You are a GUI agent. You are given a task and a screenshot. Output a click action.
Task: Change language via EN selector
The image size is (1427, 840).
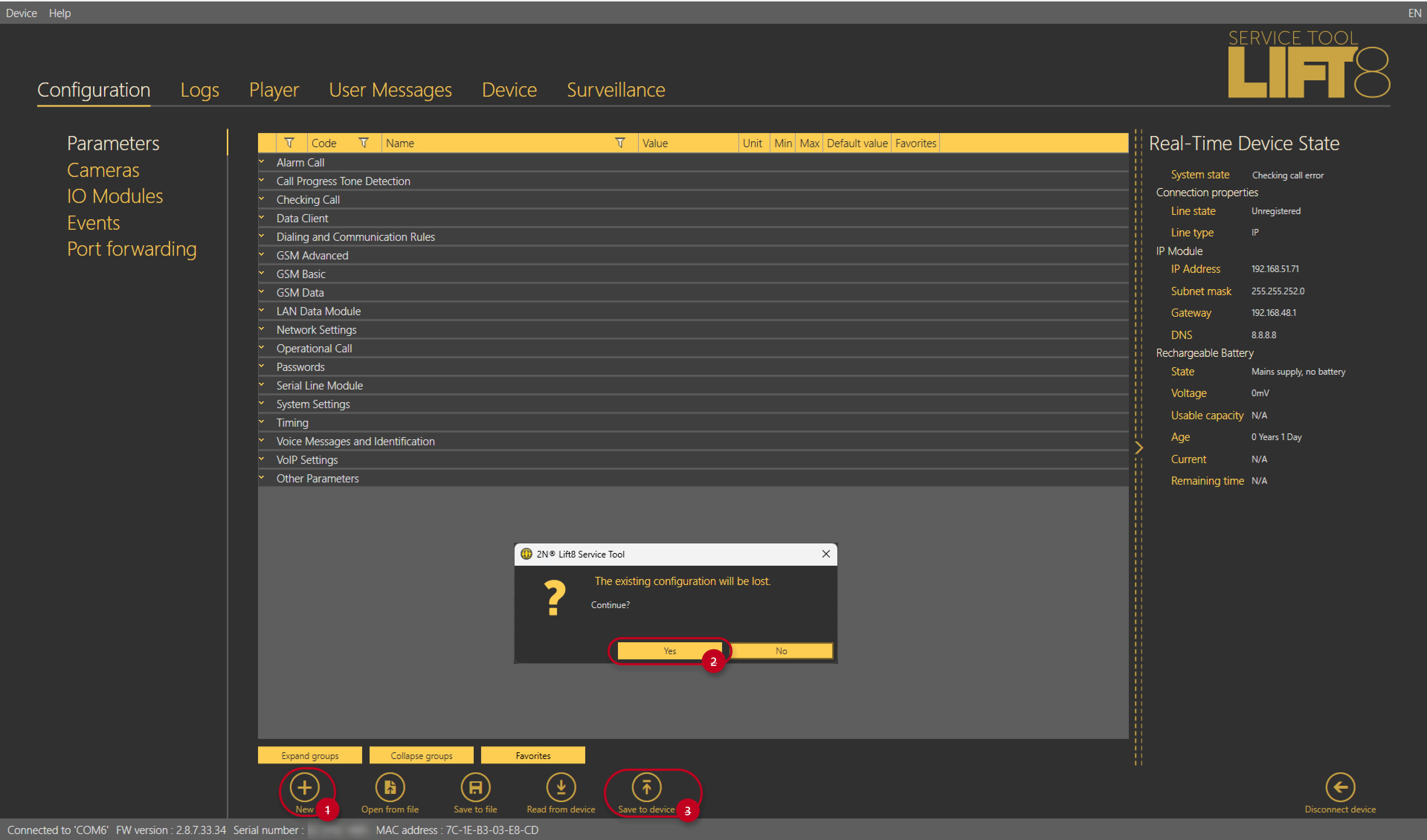pos(1414,13)
